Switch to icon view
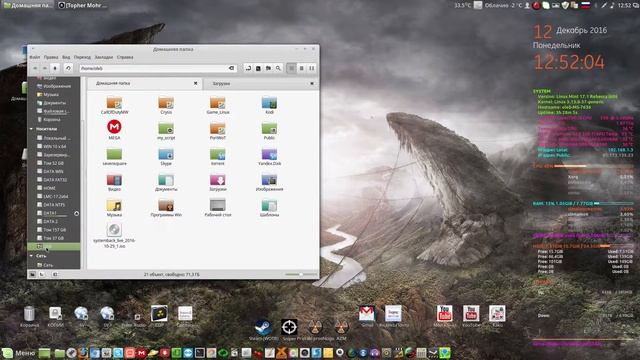The image size is (640, 360). pyautogui.click(x=291, y=68)
